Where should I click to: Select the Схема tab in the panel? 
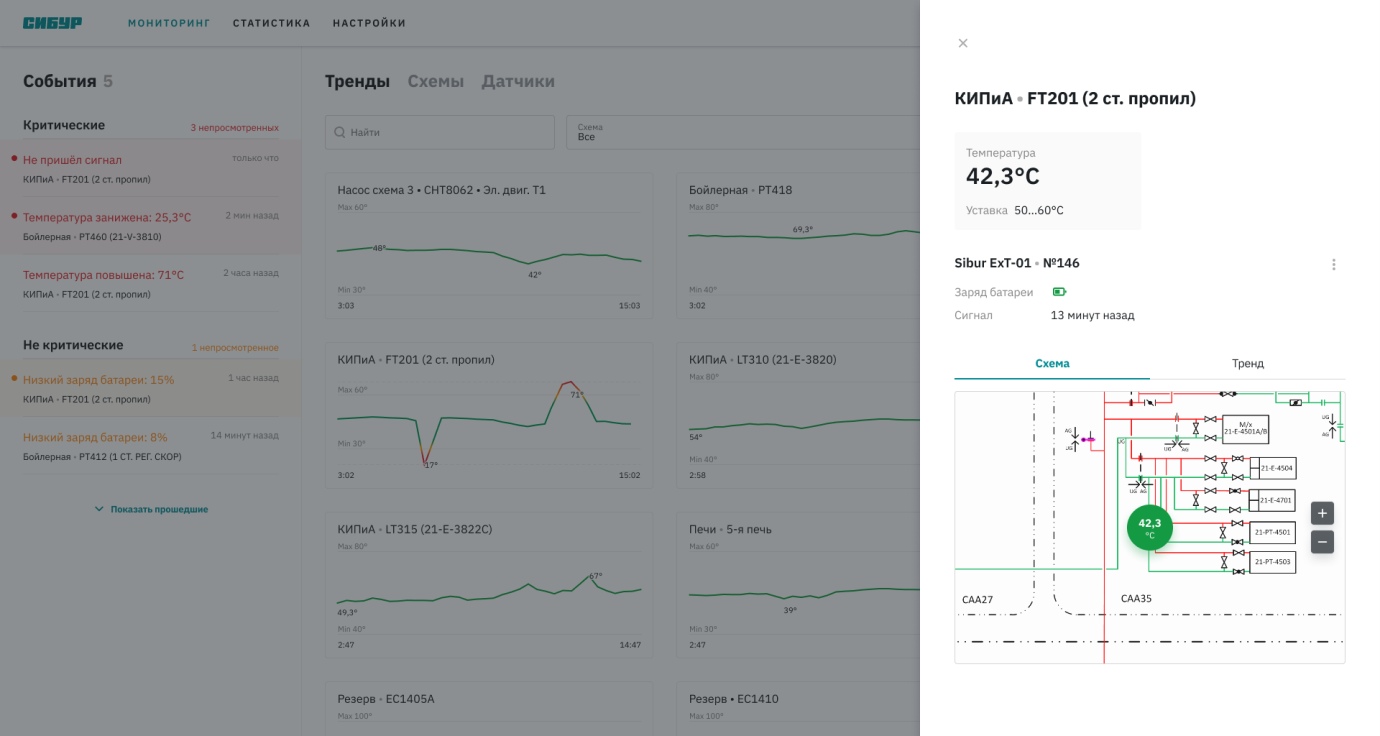1052,364
